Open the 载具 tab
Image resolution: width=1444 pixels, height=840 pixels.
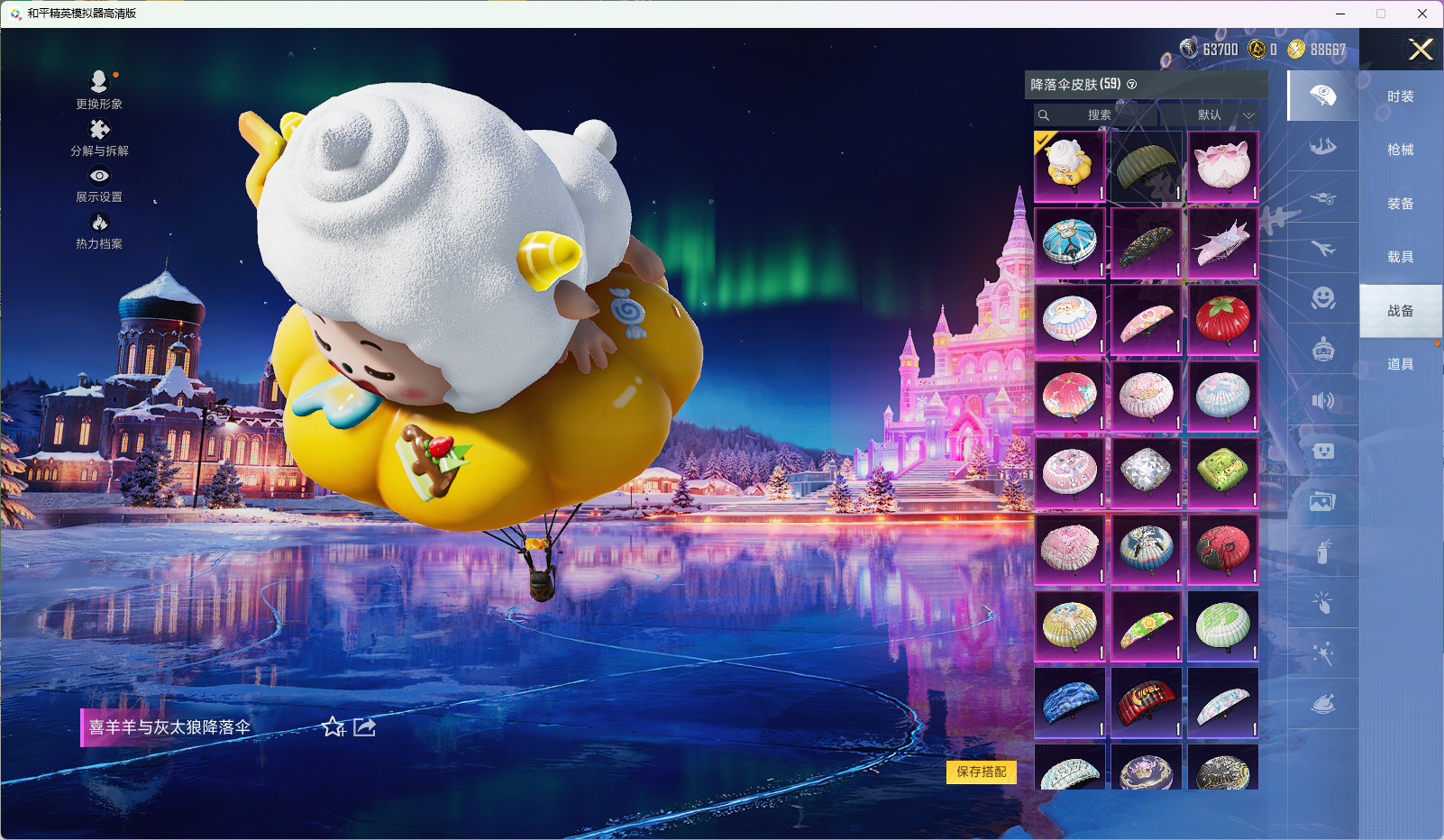1400,257
